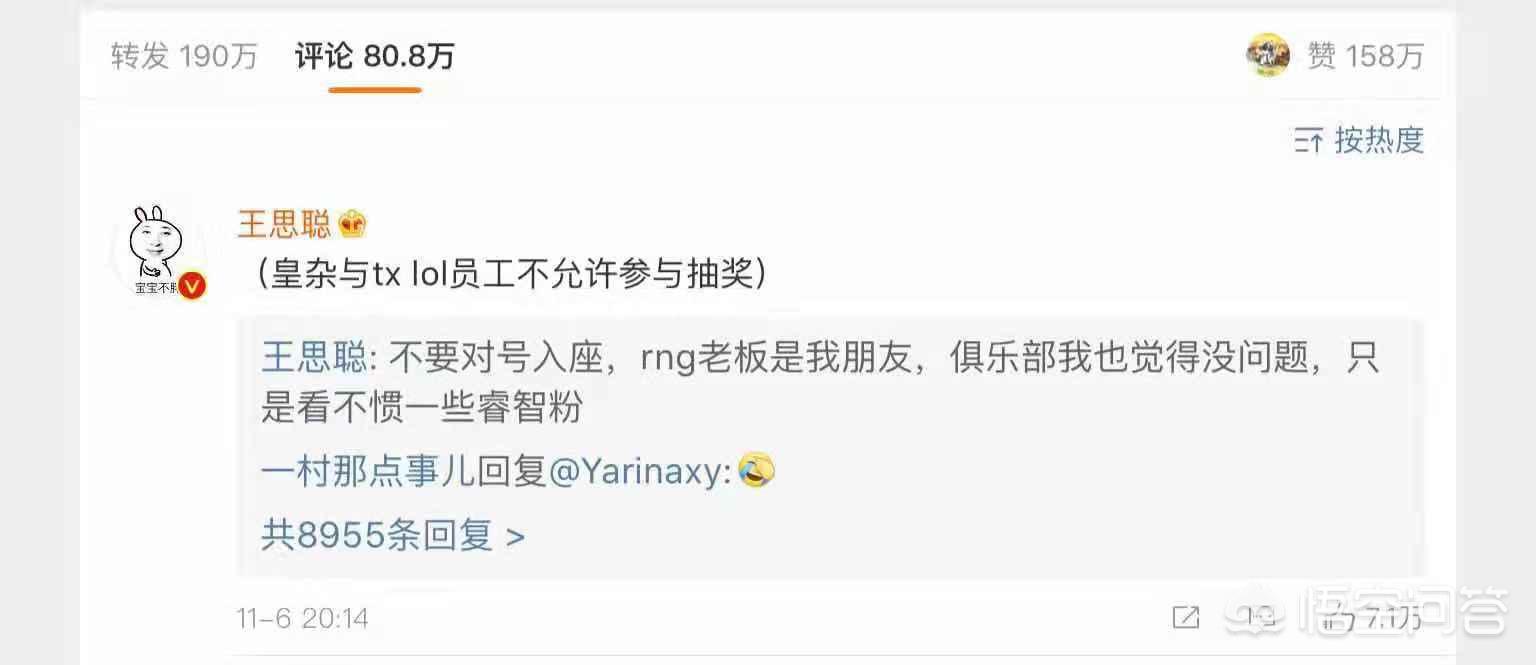The image size is (1536, 665).
Task: Open 王思聪's rabbit avatar profile
Action: pyautogui.click(x=154, y=250)
